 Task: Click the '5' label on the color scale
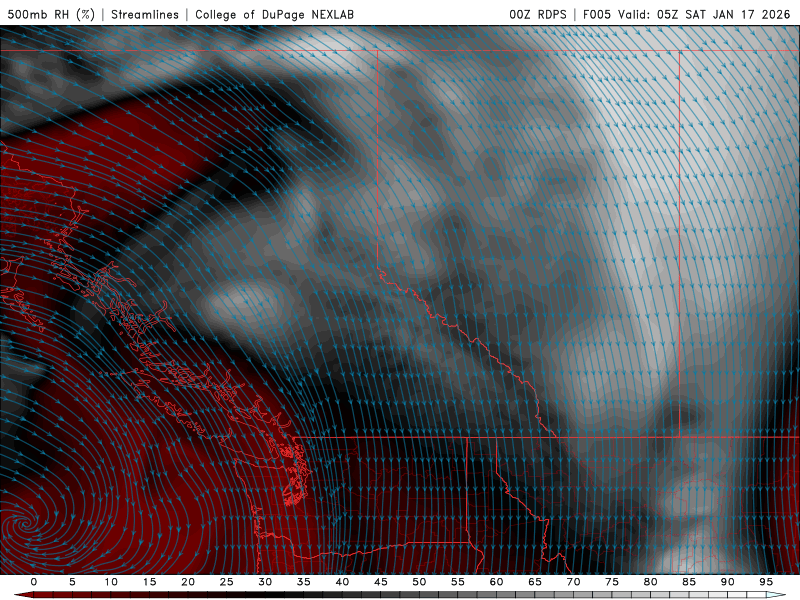[x=72, y=582]
